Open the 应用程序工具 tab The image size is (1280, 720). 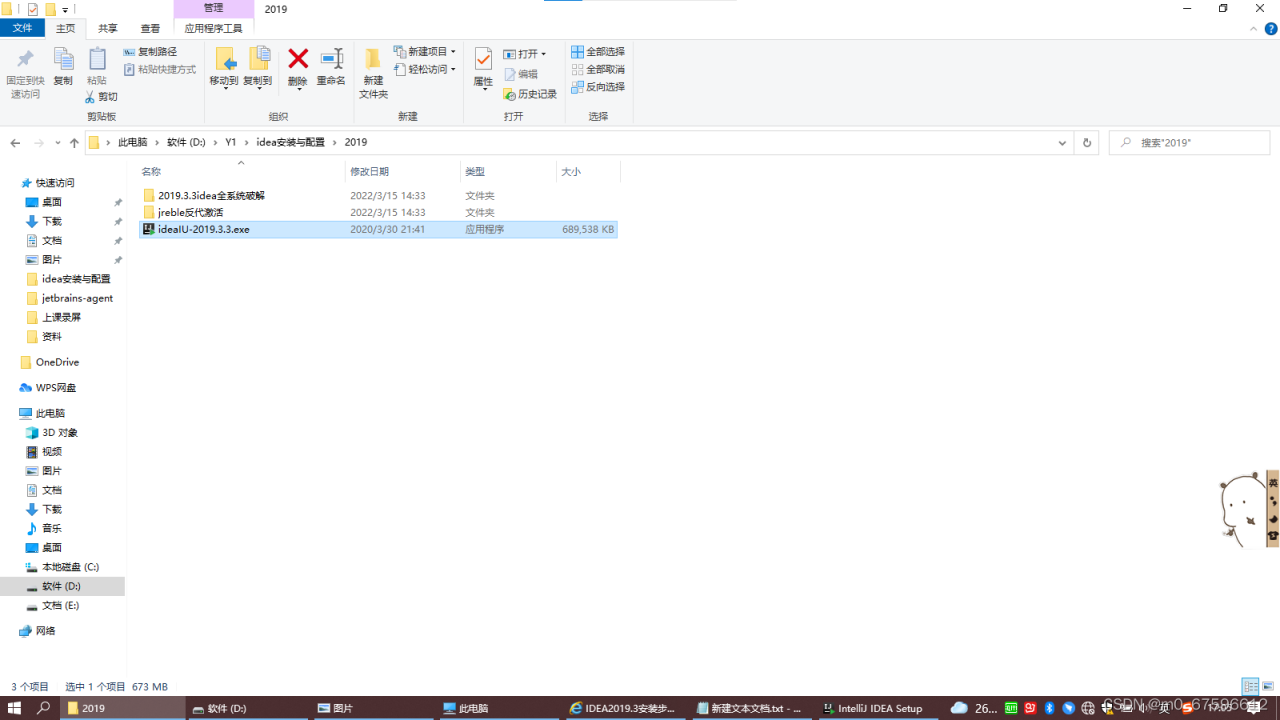click(x=214, y=29)
